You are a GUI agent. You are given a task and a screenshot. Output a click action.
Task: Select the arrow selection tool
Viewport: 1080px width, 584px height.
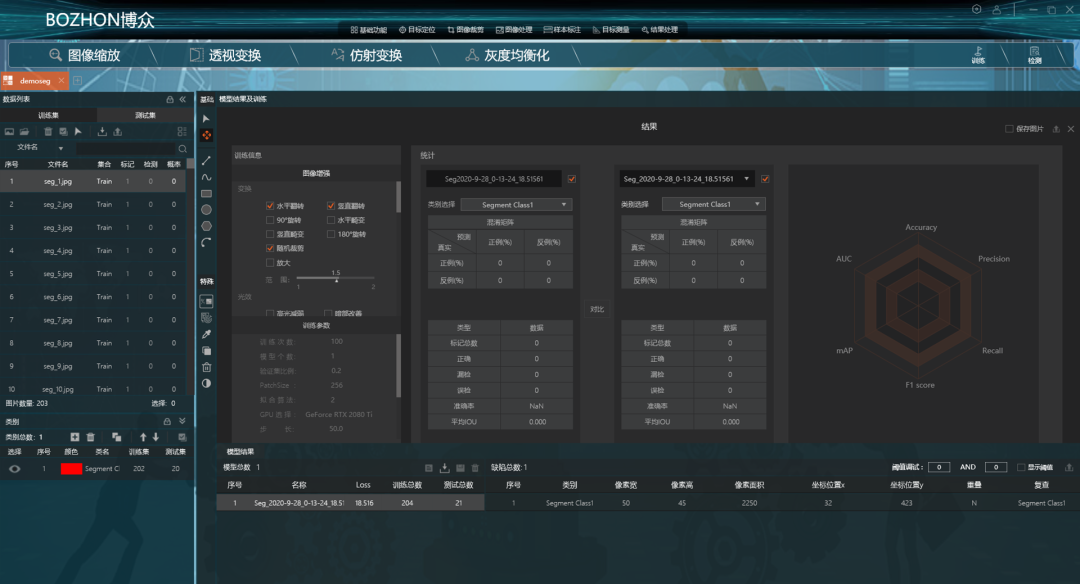207,118
